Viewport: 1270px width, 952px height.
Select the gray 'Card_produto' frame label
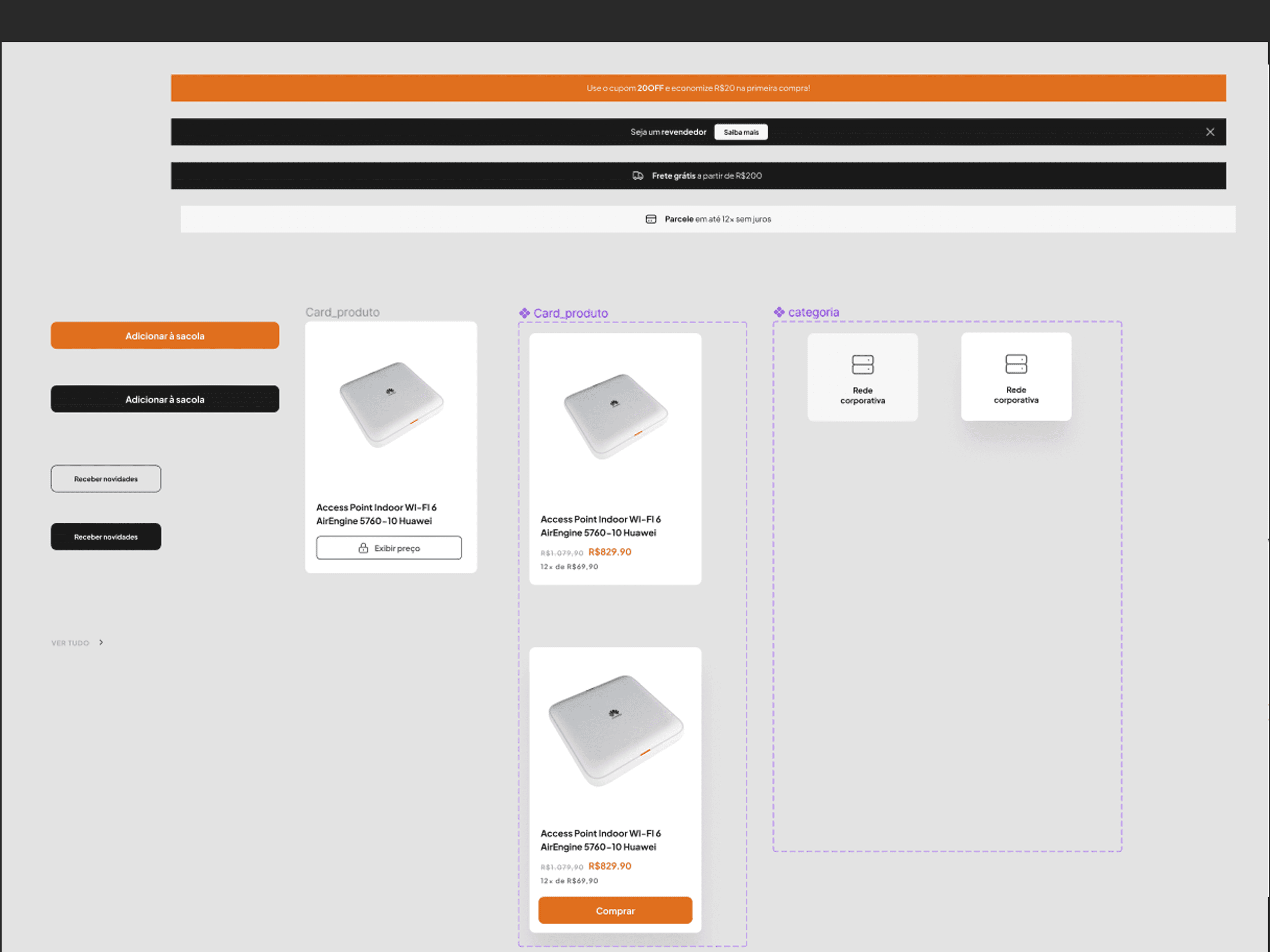click(x=342, y=312)
